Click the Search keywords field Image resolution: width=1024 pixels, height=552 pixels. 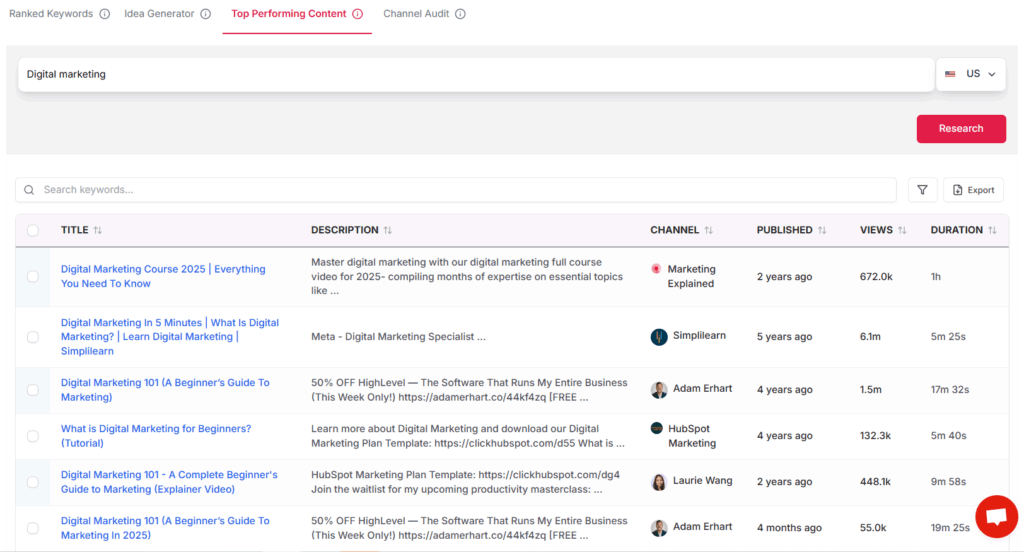point(456,190)
